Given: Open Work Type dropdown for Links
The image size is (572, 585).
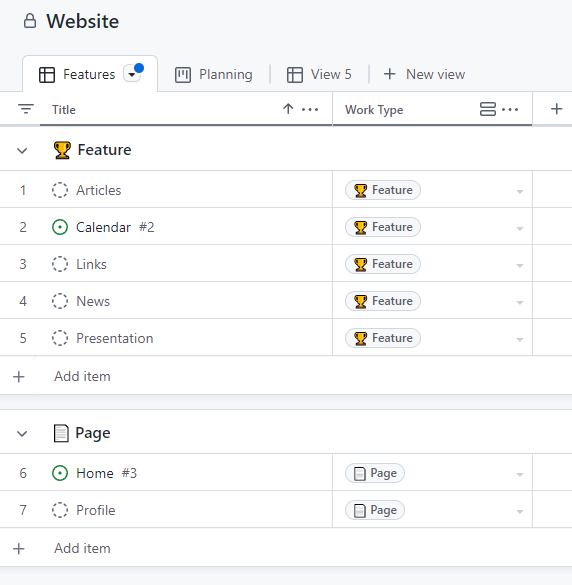Looking at the screenshot, I should [519, 265].
